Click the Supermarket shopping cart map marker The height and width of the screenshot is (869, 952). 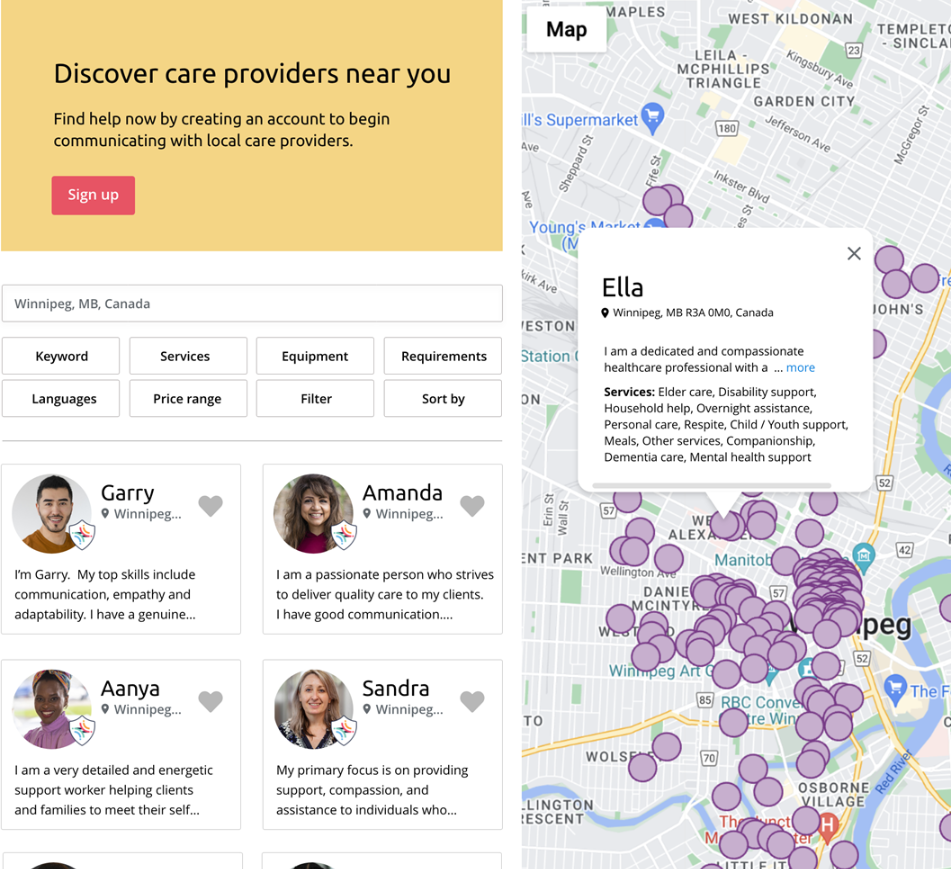pyautogui.click(x=653, y=117)
